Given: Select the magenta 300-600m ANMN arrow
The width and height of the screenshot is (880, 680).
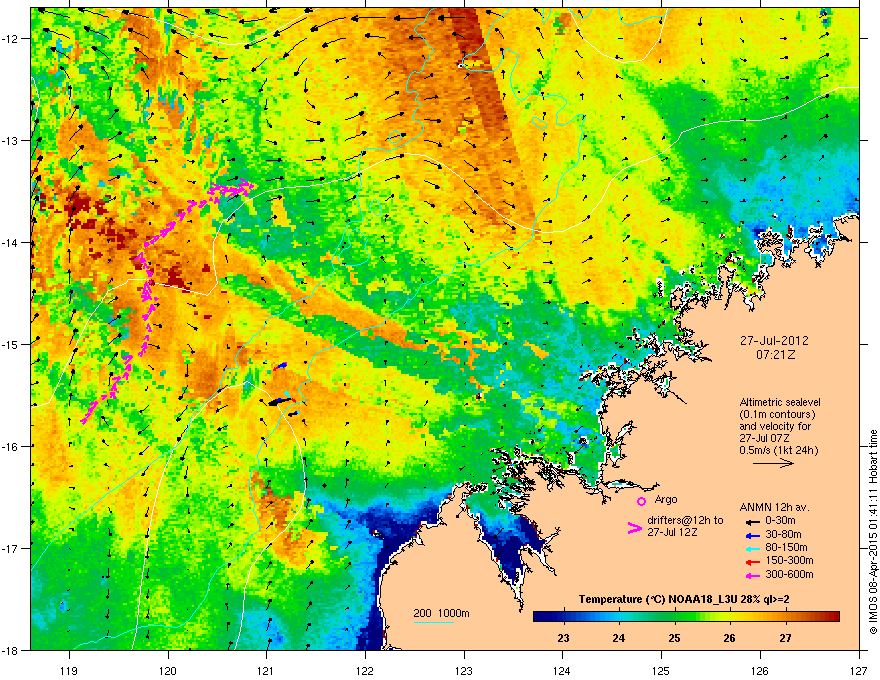Looking at the screenshot, I should pos(753,575).
